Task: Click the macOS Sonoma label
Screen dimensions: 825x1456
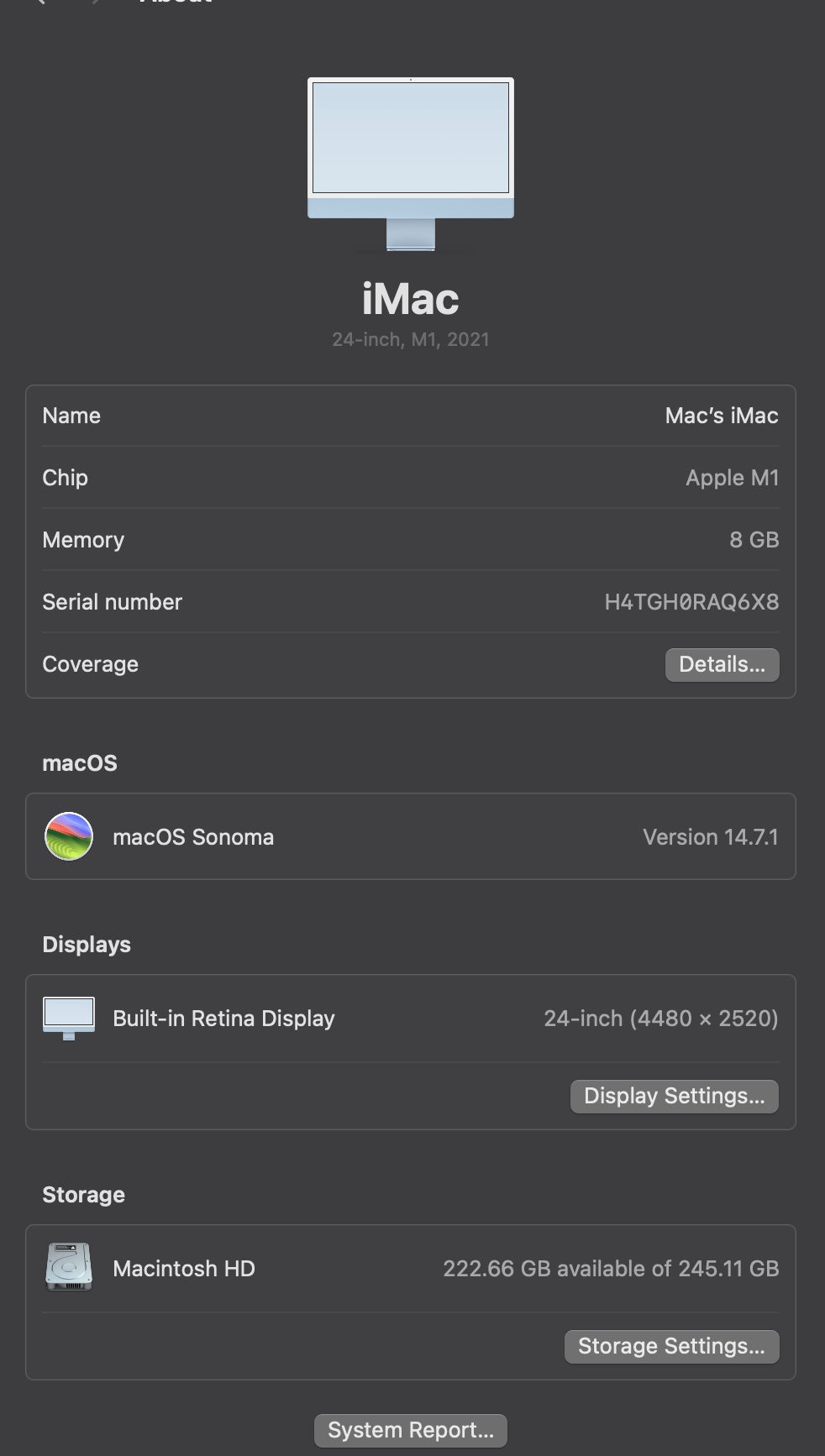Action: coord(193,837)
